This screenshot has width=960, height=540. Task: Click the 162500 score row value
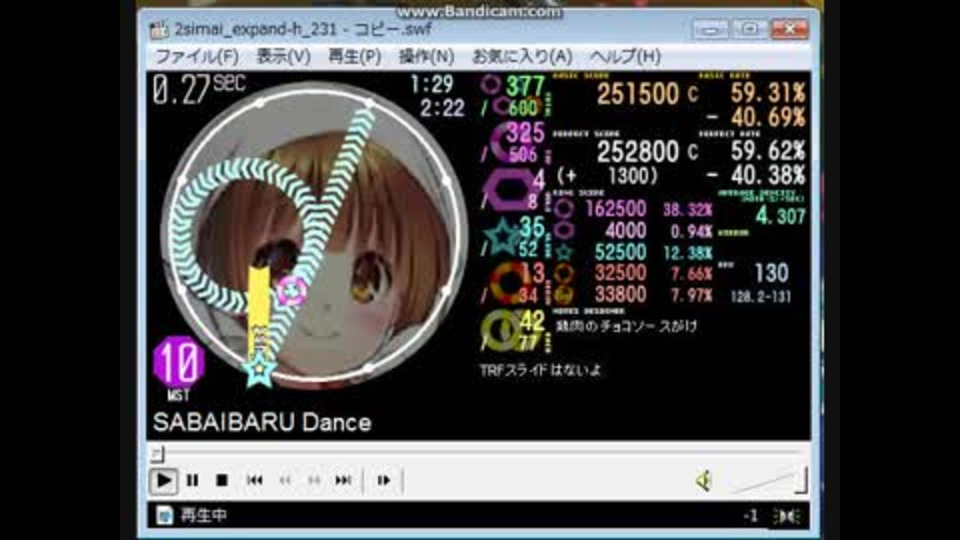click(x=616, y=209)
